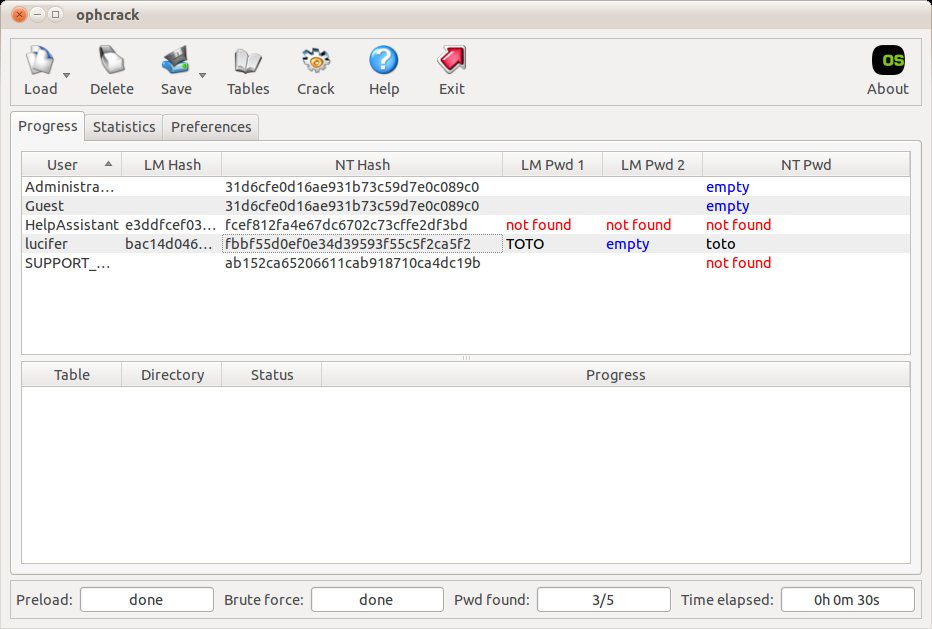Expand the Save dropdown arrow

click(x=202, y=75)
